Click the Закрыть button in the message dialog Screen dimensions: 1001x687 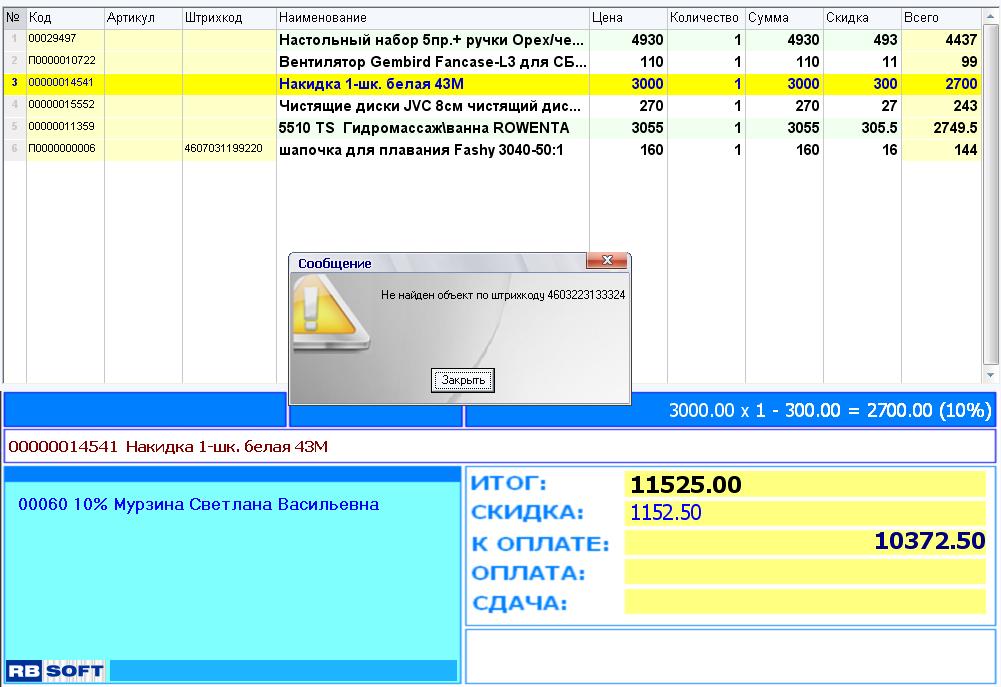pos(463,380)
